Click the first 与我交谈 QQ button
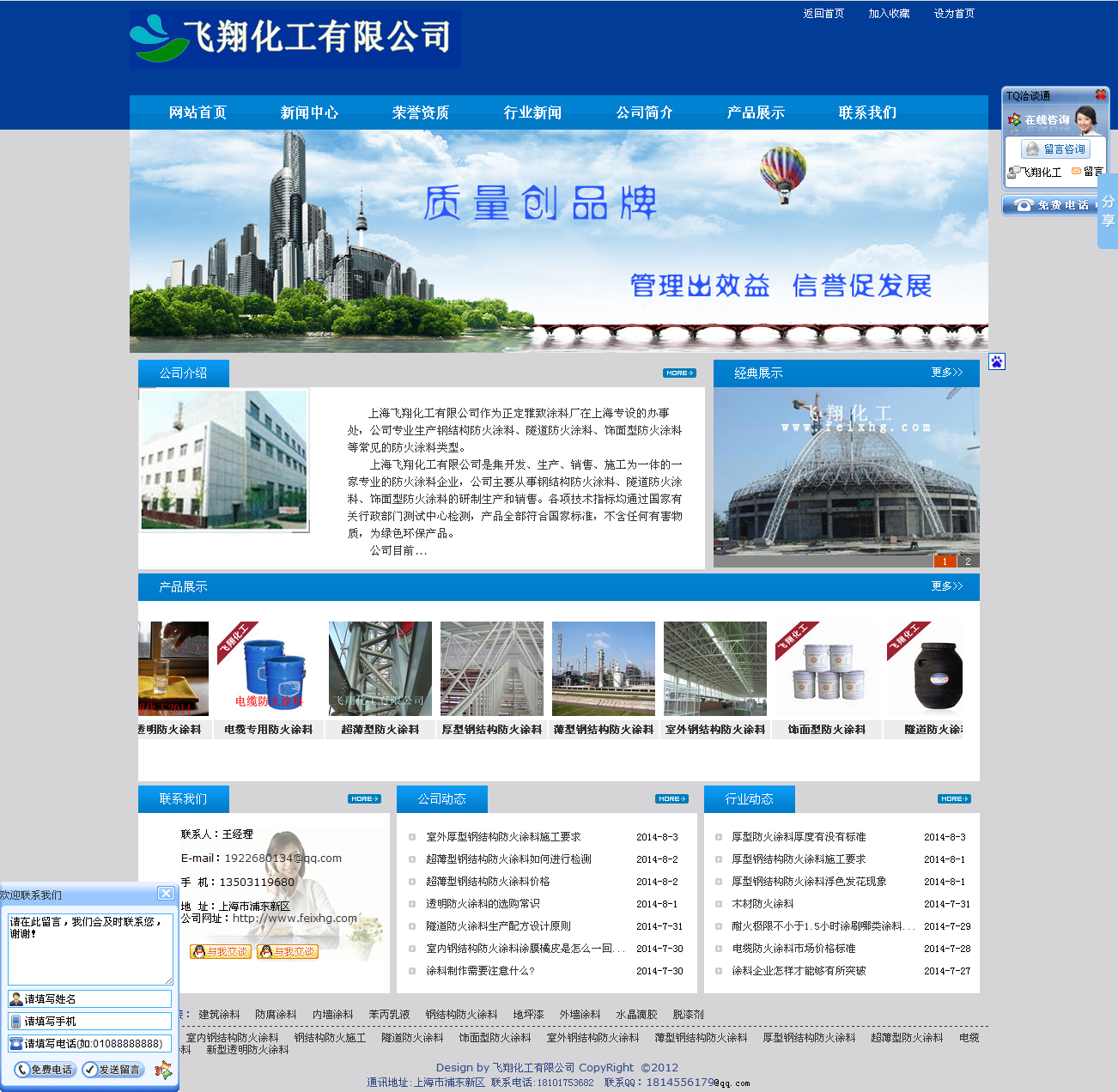1118x1092 pixels. 221,951
